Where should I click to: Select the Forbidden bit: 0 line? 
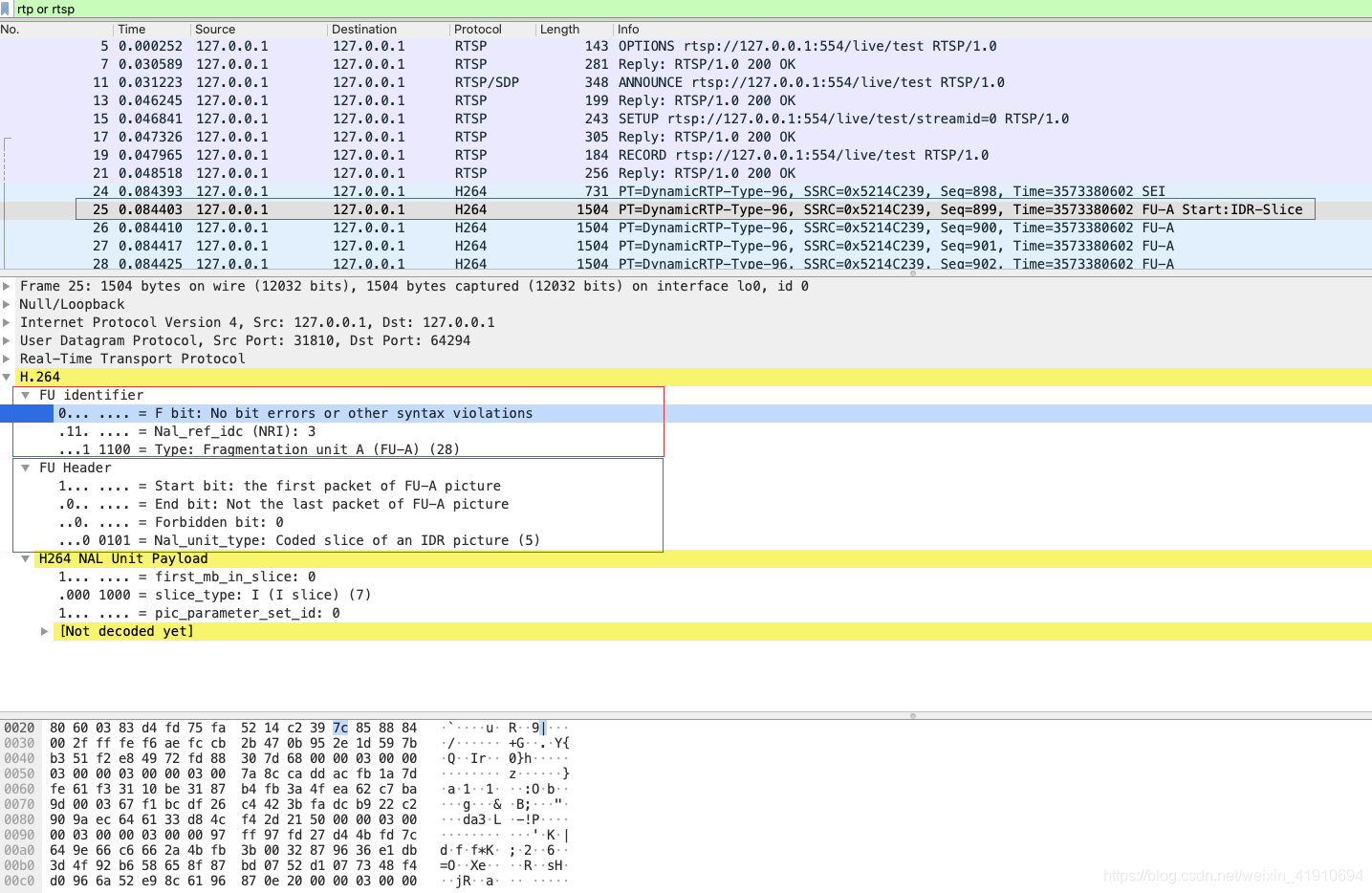686,522
